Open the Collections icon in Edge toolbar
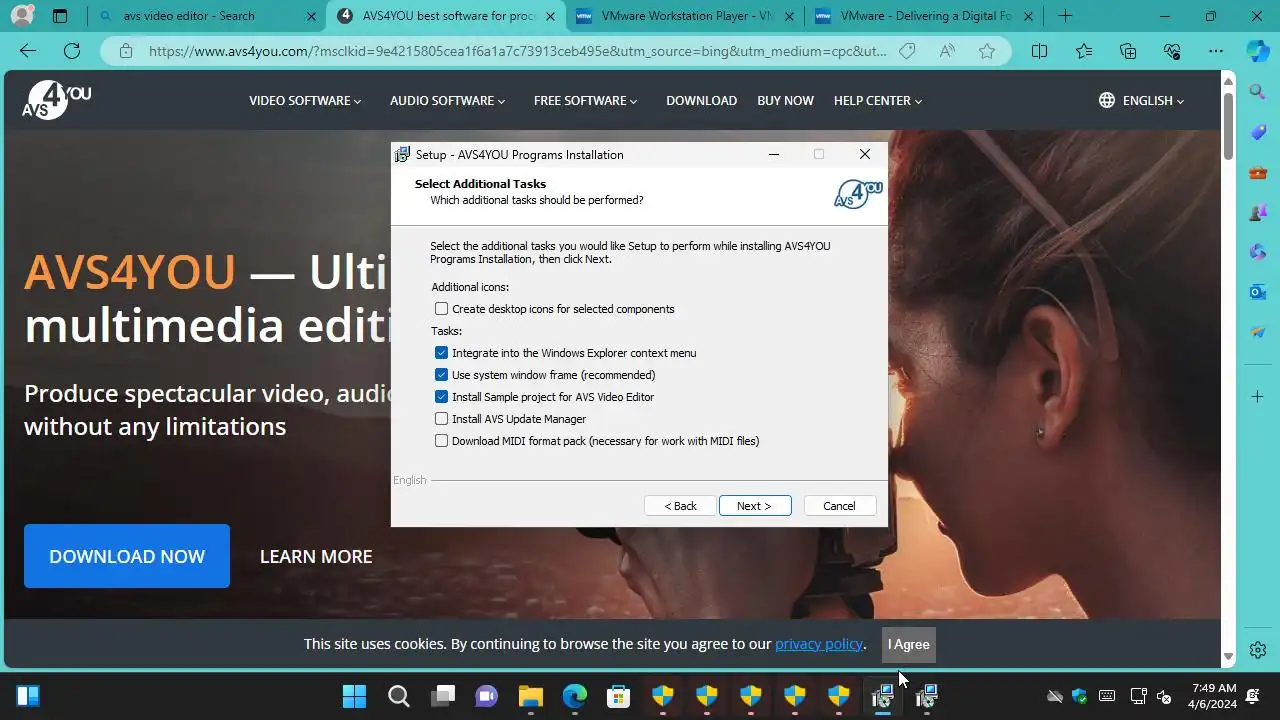1280x720 pixels. point(1128,51)
